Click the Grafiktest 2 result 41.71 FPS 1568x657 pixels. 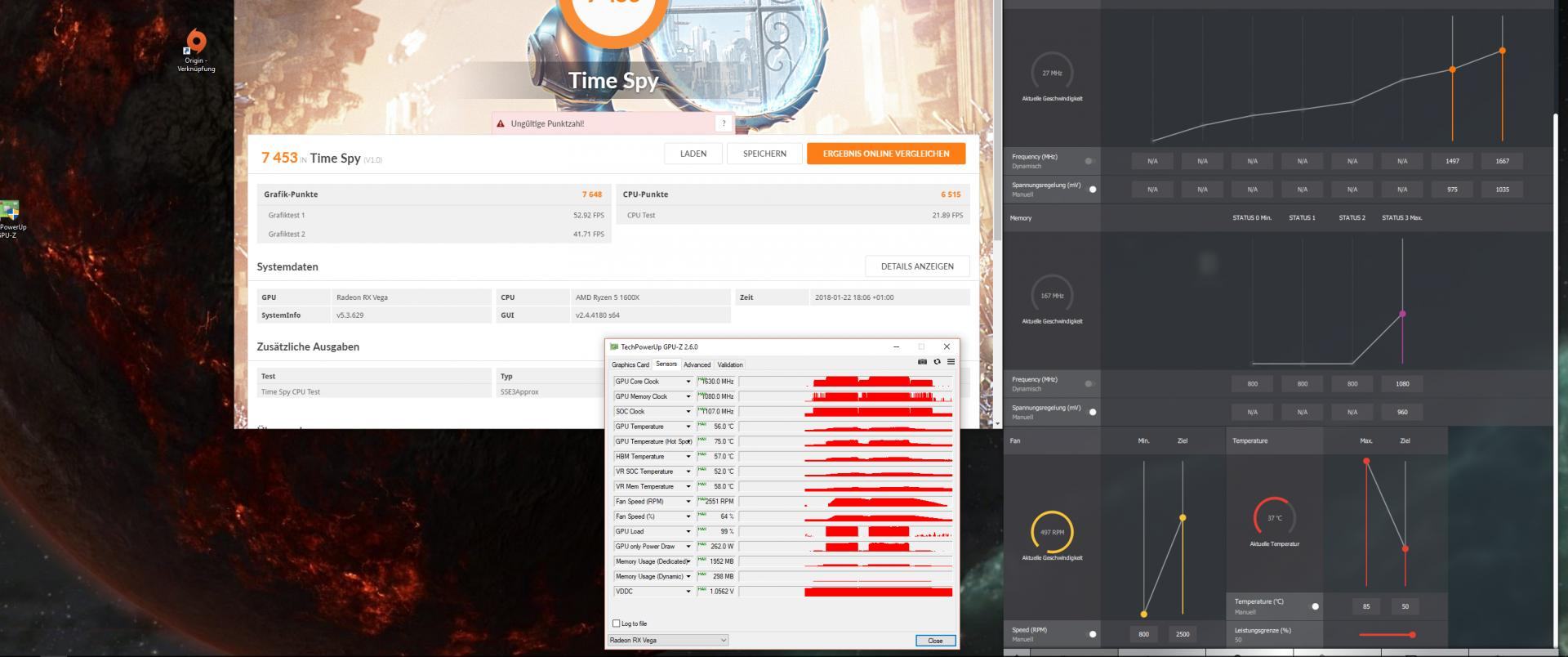point(589,234)
